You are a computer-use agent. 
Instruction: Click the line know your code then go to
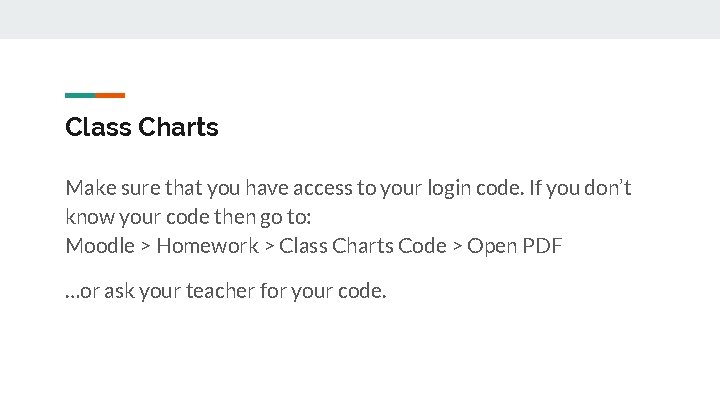[x=188, y=218]
